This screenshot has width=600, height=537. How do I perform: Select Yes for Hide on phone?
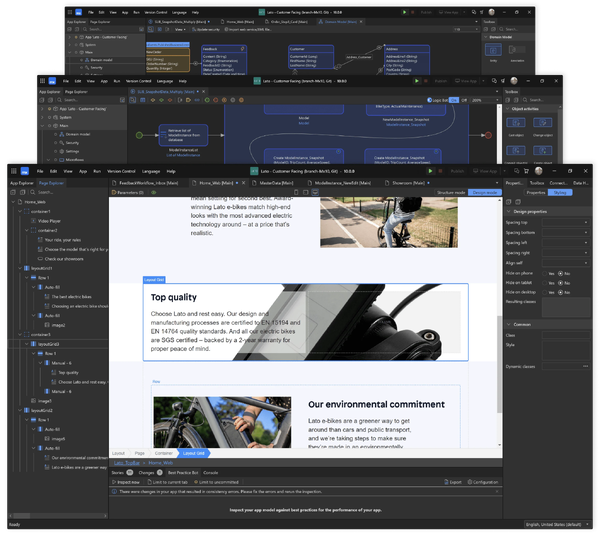pyautogui.click(x=545, y=273)
